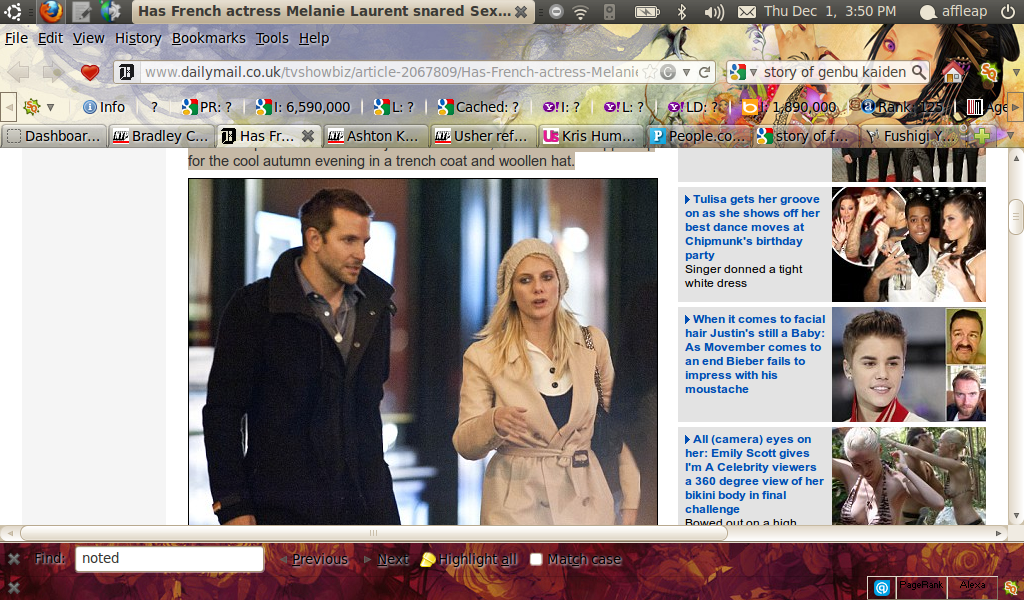Open the File menu
The width and height of the screenshot is (1024, 600).
(x=16, y=39)
